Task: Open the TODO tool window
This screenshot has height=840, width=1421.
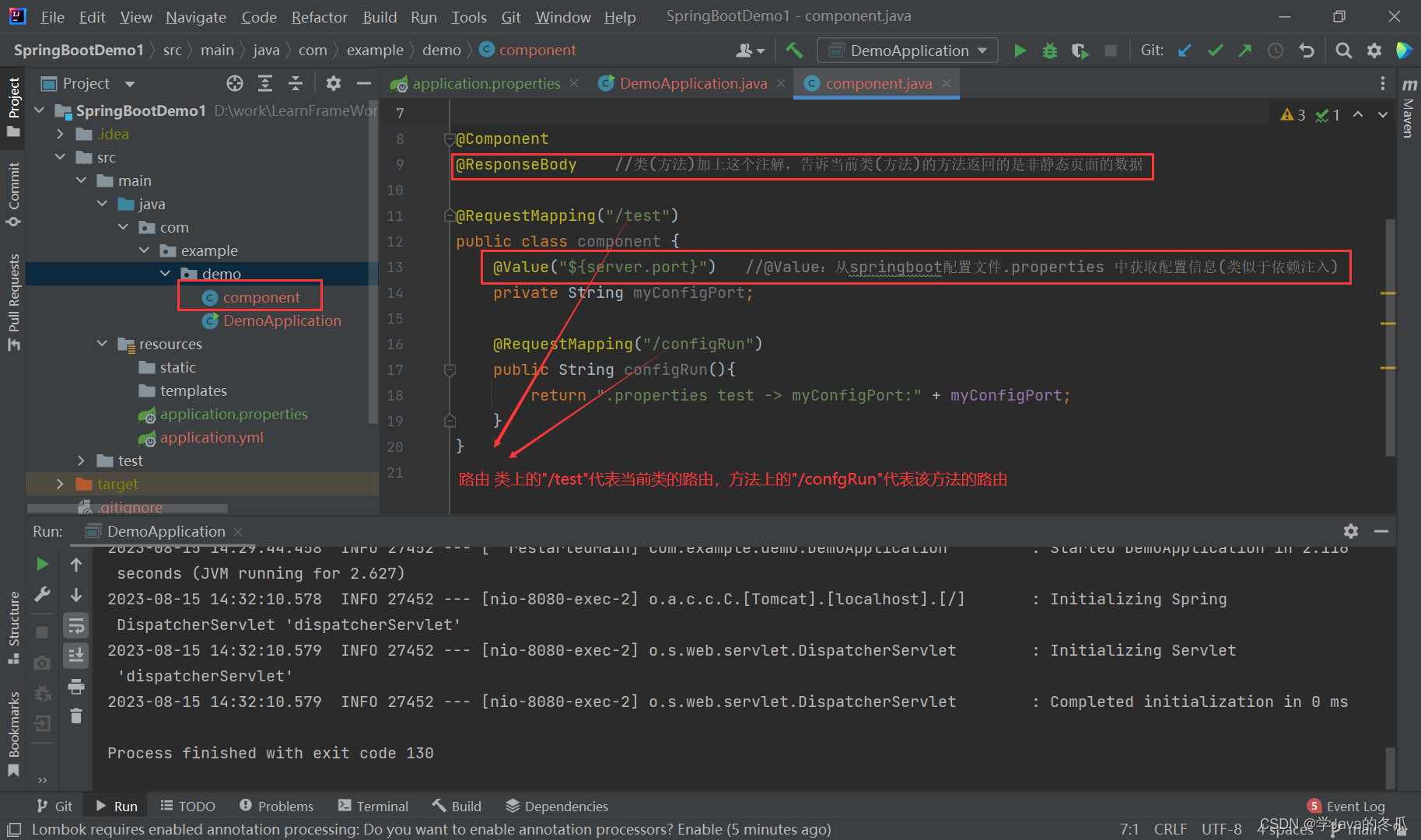Action: click(x=187, y=807)
